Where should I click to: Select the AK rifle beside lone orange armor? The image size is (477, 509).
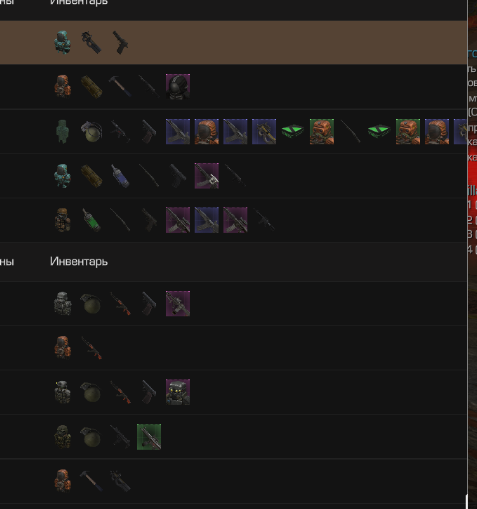coord(91,347)
